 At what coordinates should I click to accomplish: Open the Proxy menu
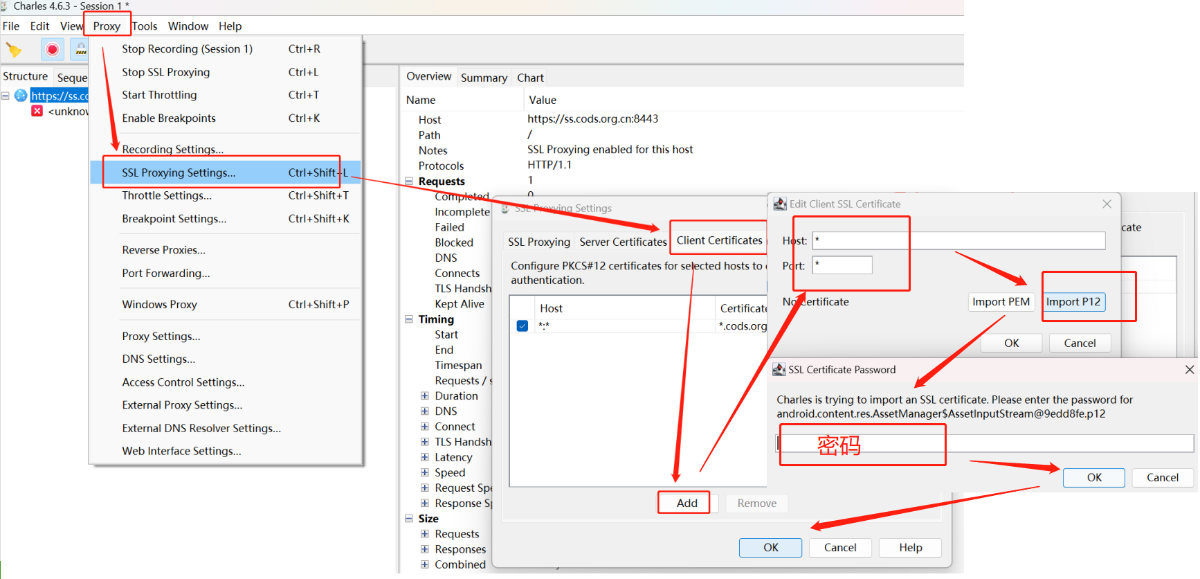point(107,26)
